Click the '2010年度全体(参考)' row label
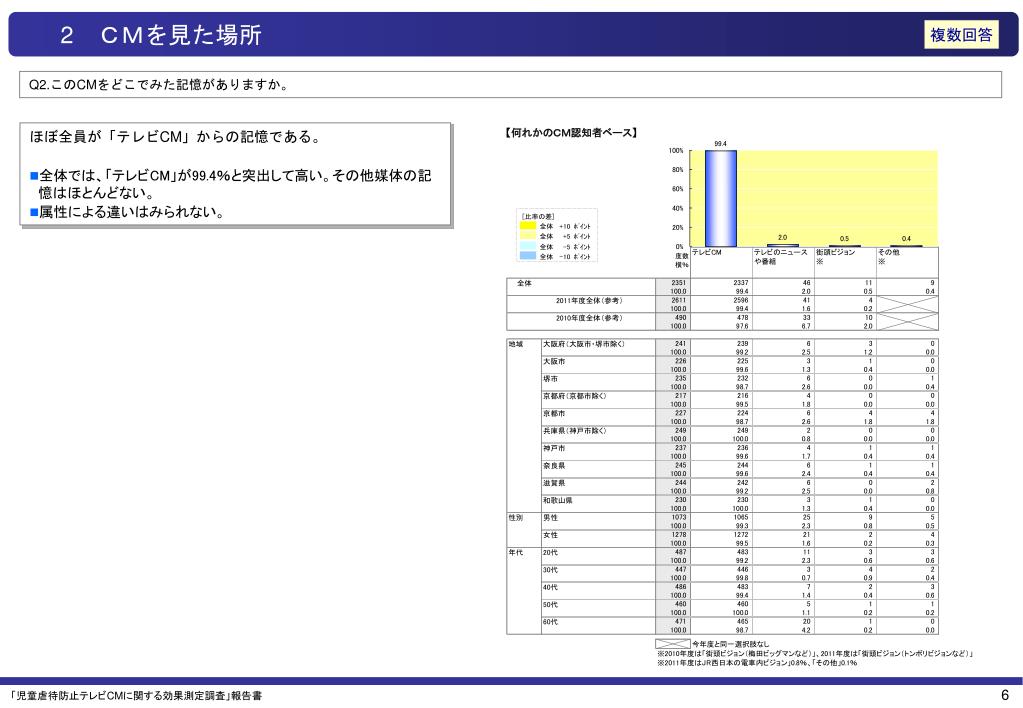The height and width of the screenshot is (708, 1023). coord(589,318)
